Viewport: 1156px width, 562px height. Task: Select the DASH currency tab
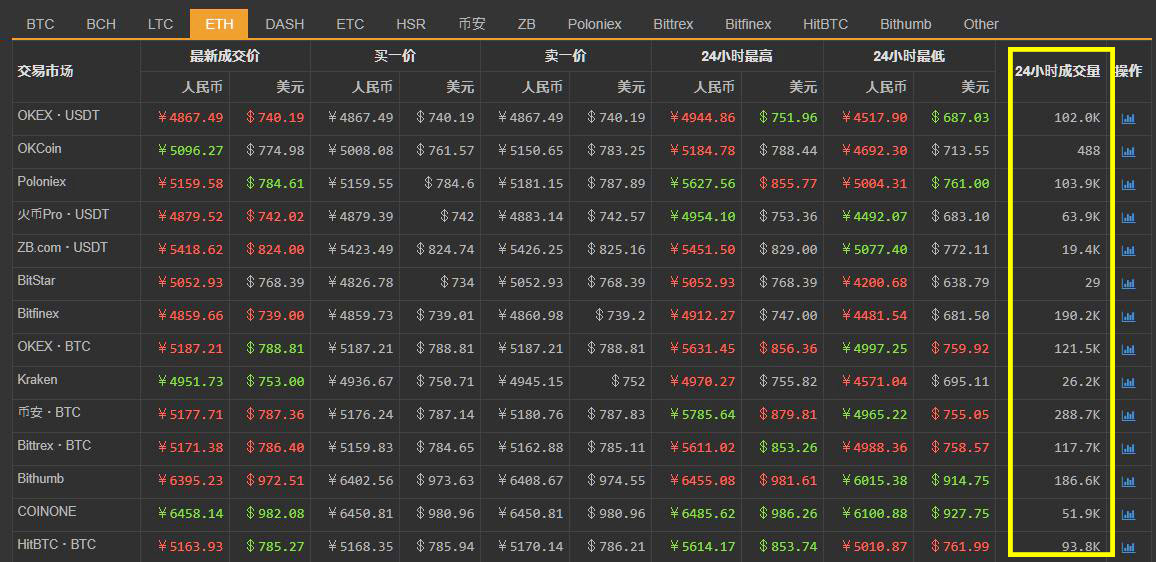pyautogui.click(x=285, y=24)
